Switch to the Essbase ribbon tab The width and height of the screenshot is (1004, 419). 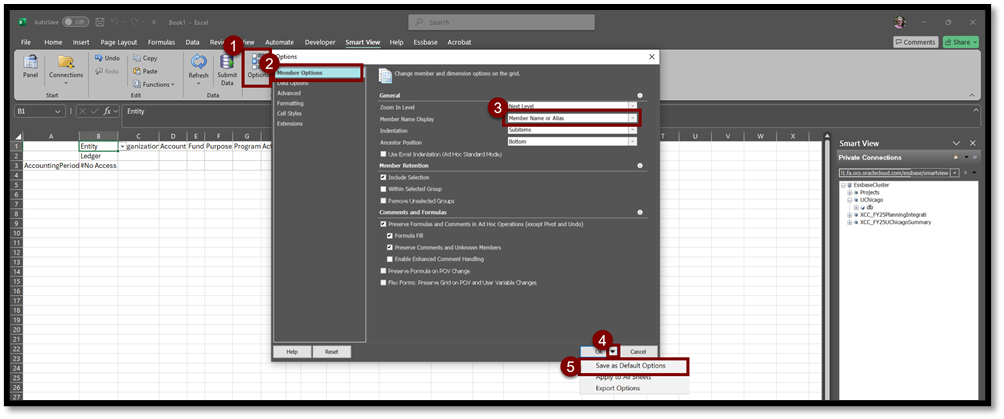point(425,42)
